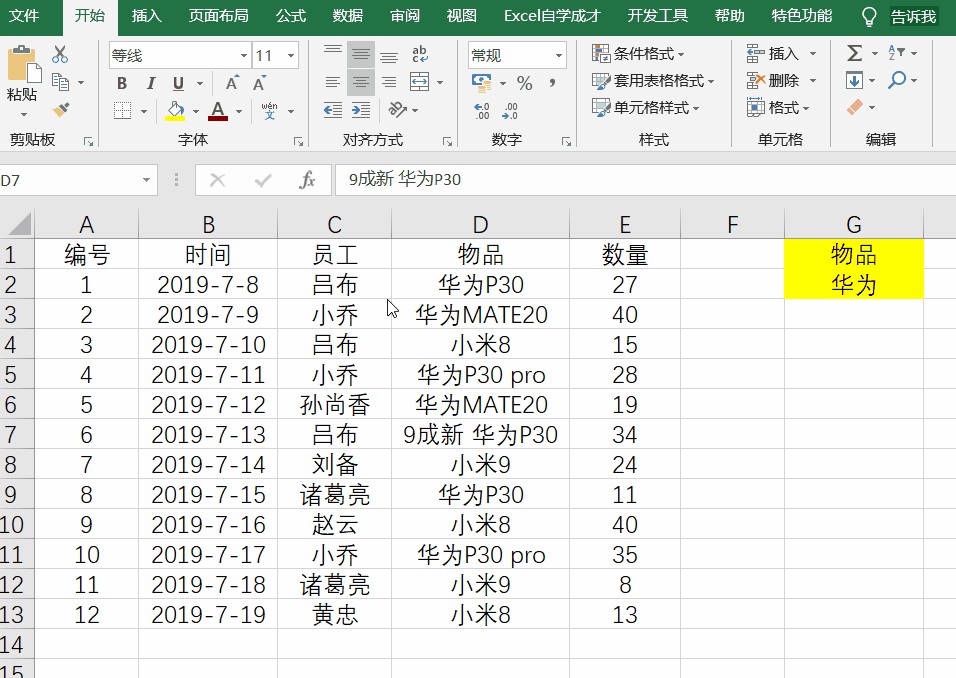This screenshot has width=956, height=678.
Task: Toggle wrap text button
Action: [x=420, y=54]
